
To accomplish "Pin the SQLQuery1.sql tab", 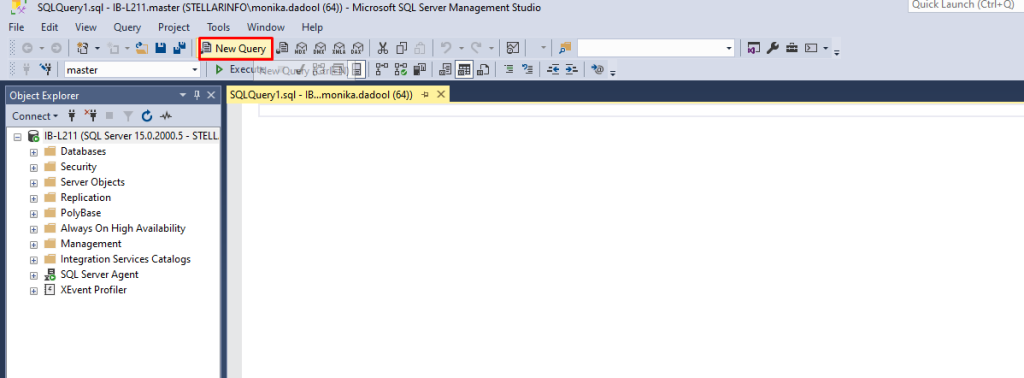I will (425, 95).
